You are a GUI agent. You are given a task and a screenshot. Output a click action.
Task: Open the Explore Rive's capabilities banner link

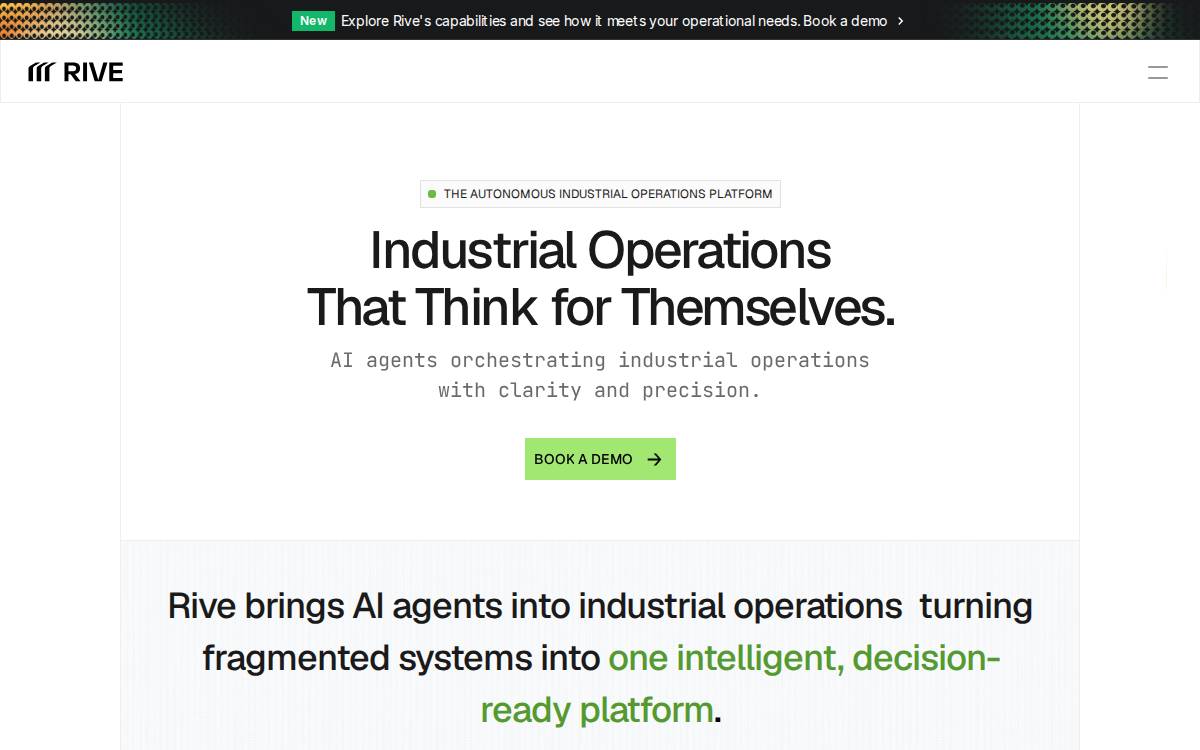point(614,20)
